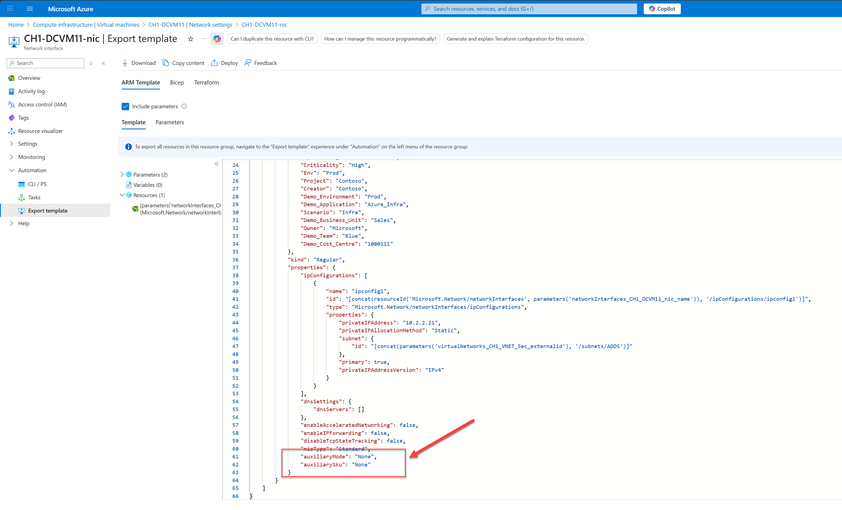Copy content of the template

tap(183, 63)
